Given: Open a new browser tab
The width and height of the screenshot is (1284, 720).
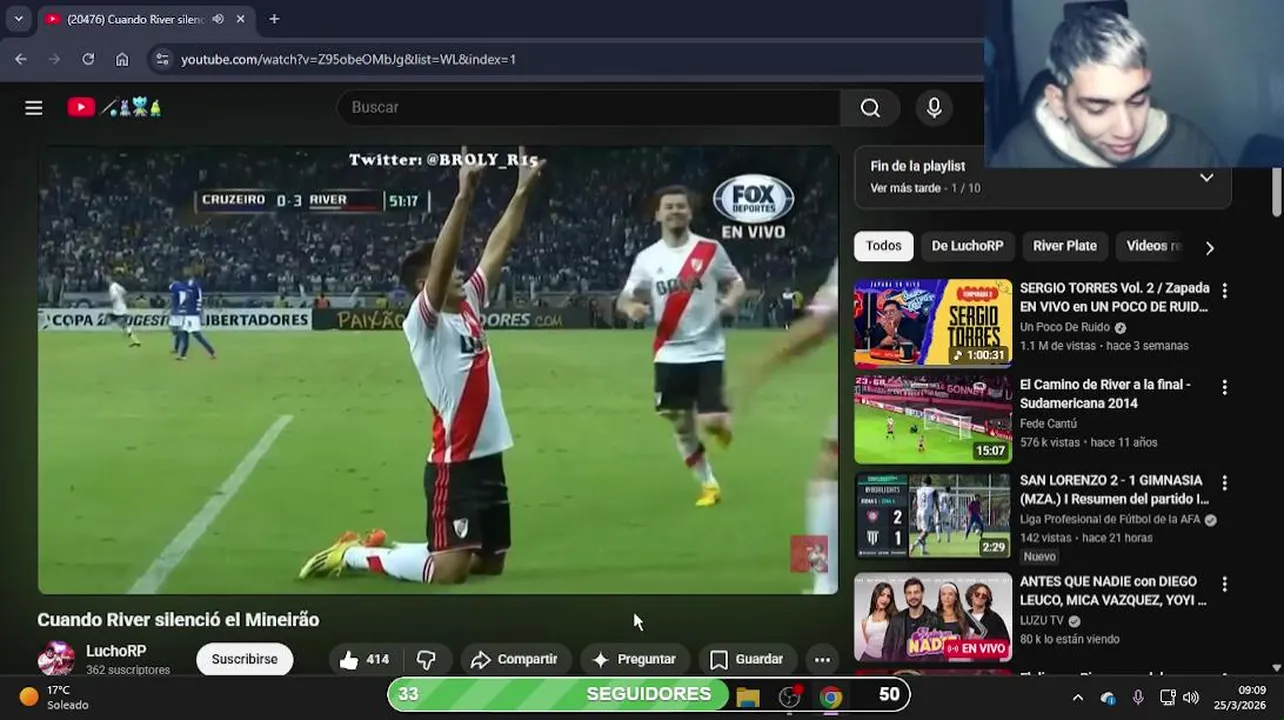Looking at the screenshot, I should tap(274, 19).
